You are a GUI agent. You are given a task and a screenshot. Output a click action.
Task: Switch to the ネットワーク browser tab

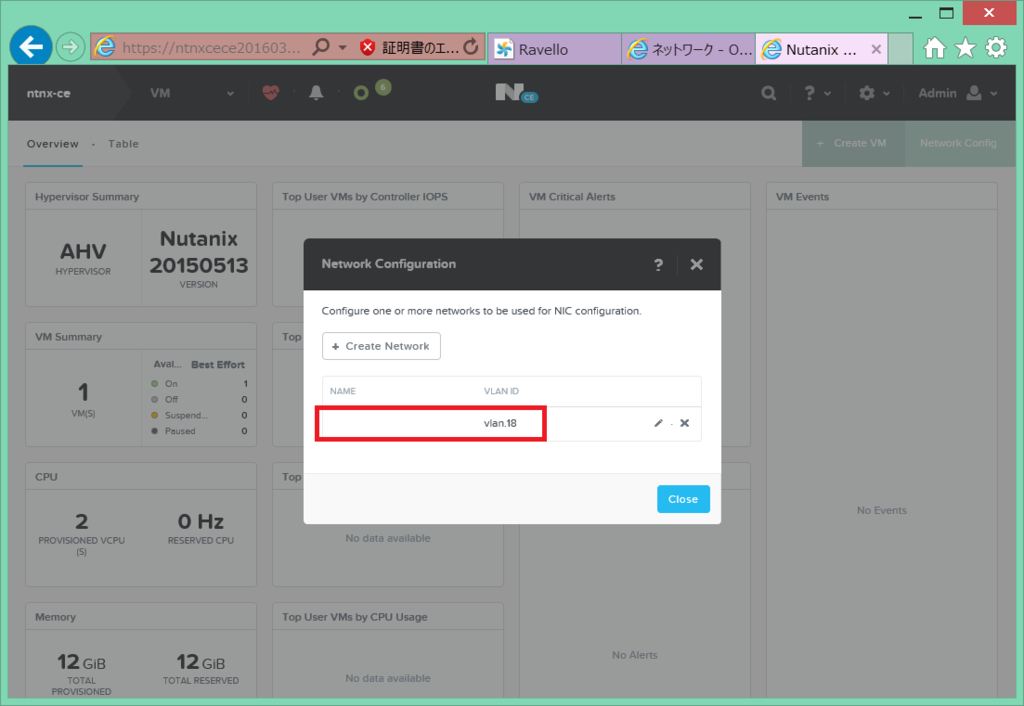tap(689, 50)
